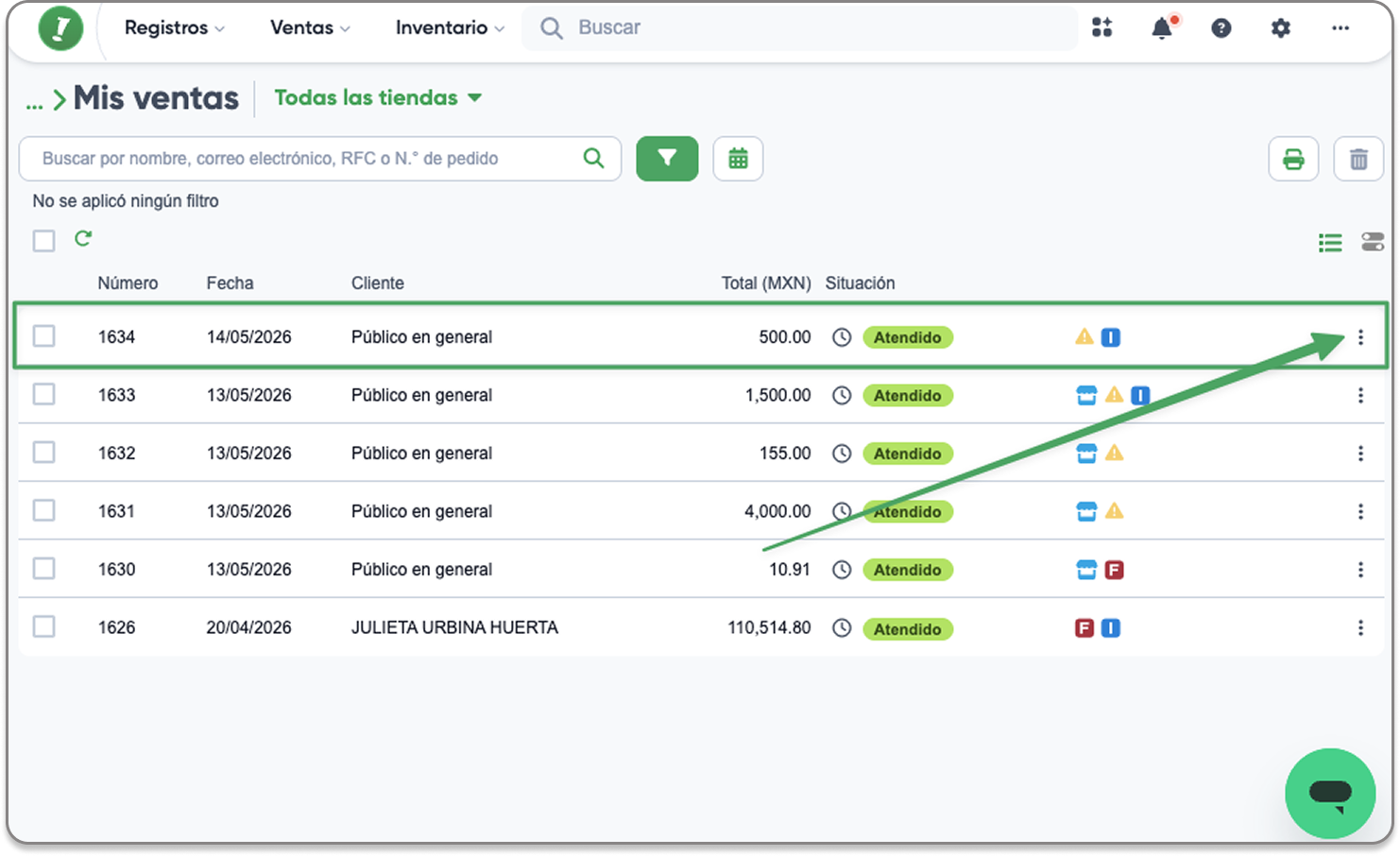
Task: Open the help question mark icon
Action: (x=1221, y=28)
